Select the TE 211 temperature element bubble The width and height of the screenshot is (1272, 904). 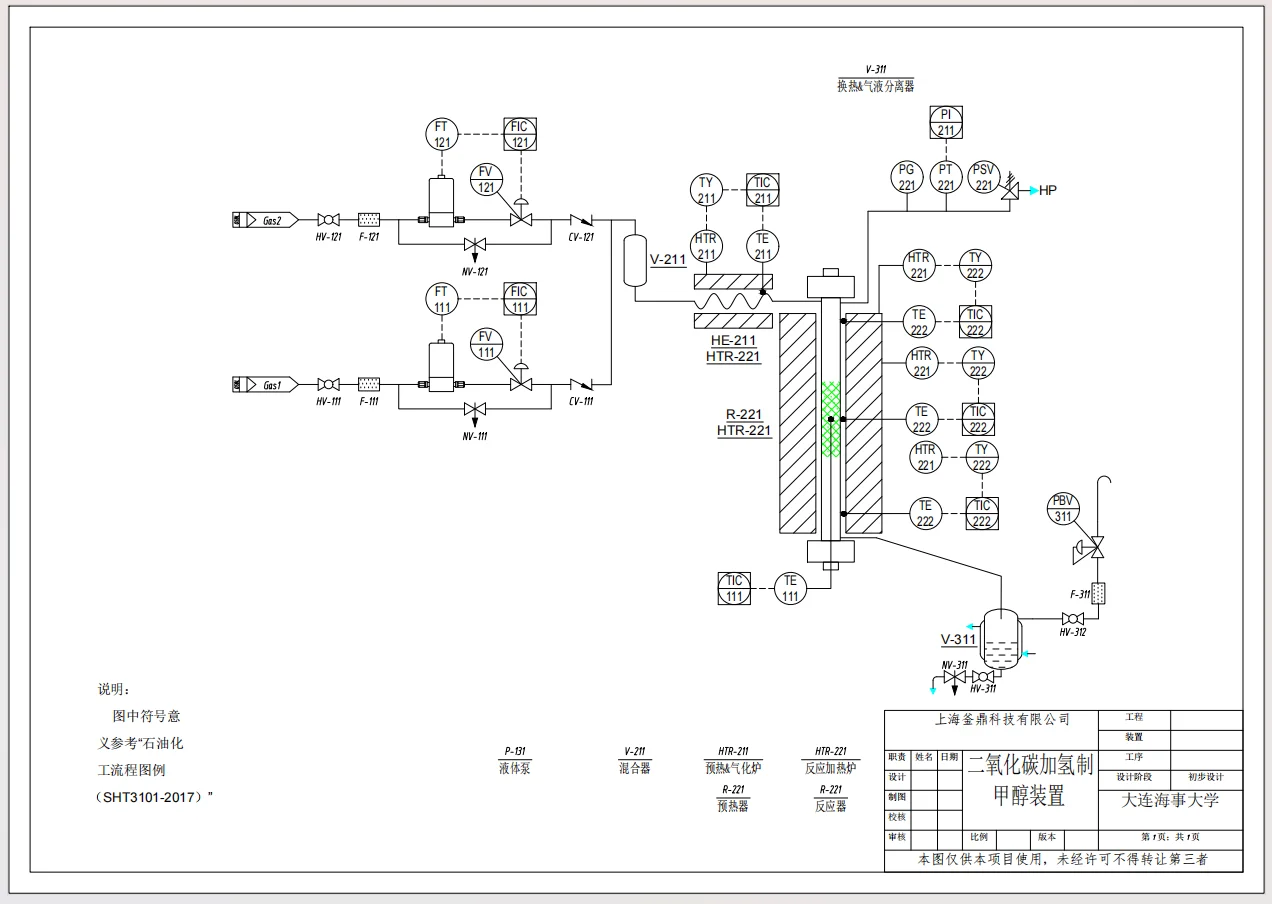[763, 246]
